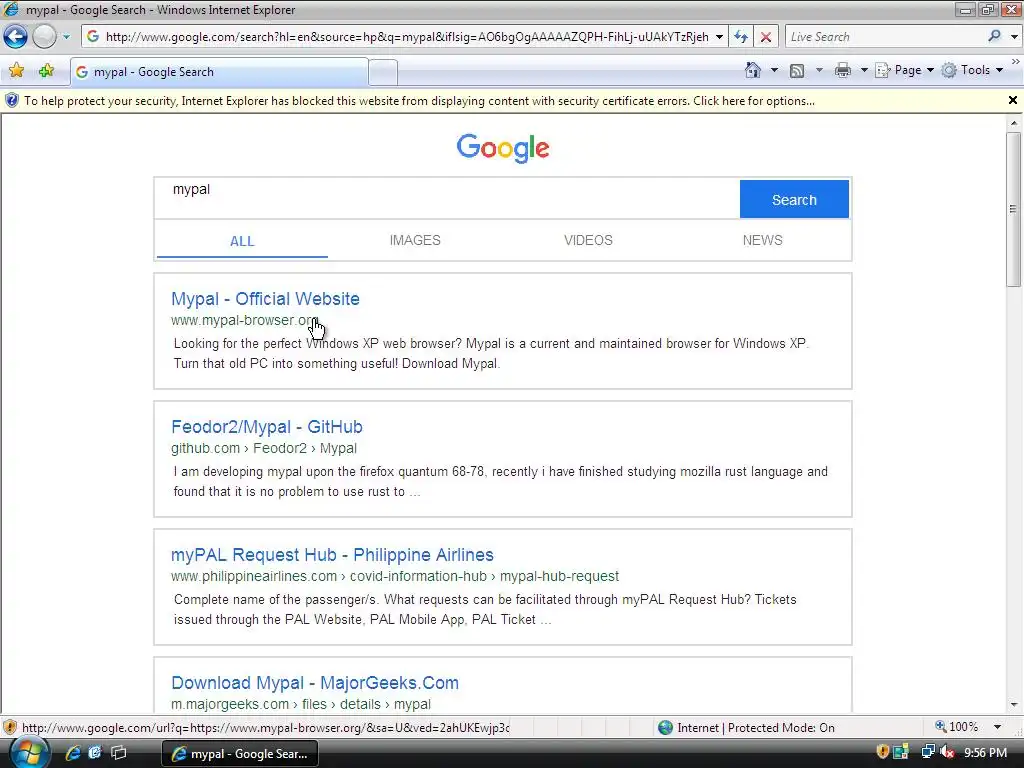Switch to the VIDEOS tab

588,240
